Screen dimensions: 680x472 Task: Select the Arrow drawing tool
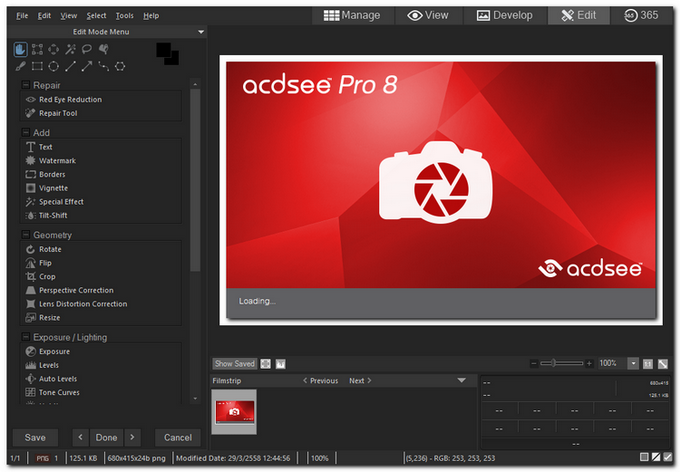point(87,66)
